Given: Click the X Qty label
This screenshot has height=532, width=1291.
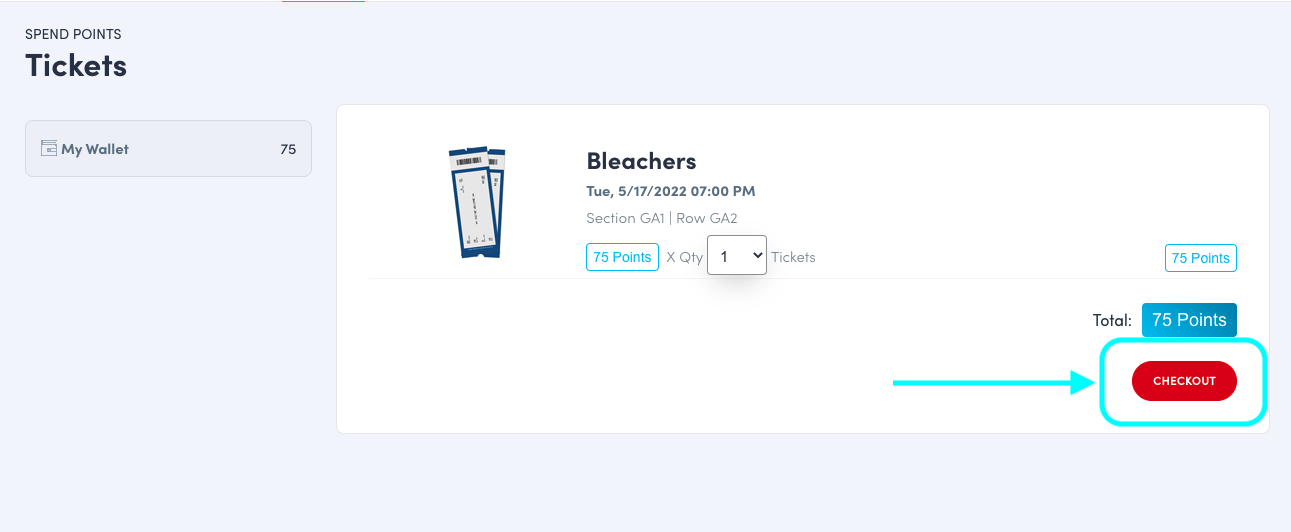Looking at the screenshot, I should [x=684, y=257].
